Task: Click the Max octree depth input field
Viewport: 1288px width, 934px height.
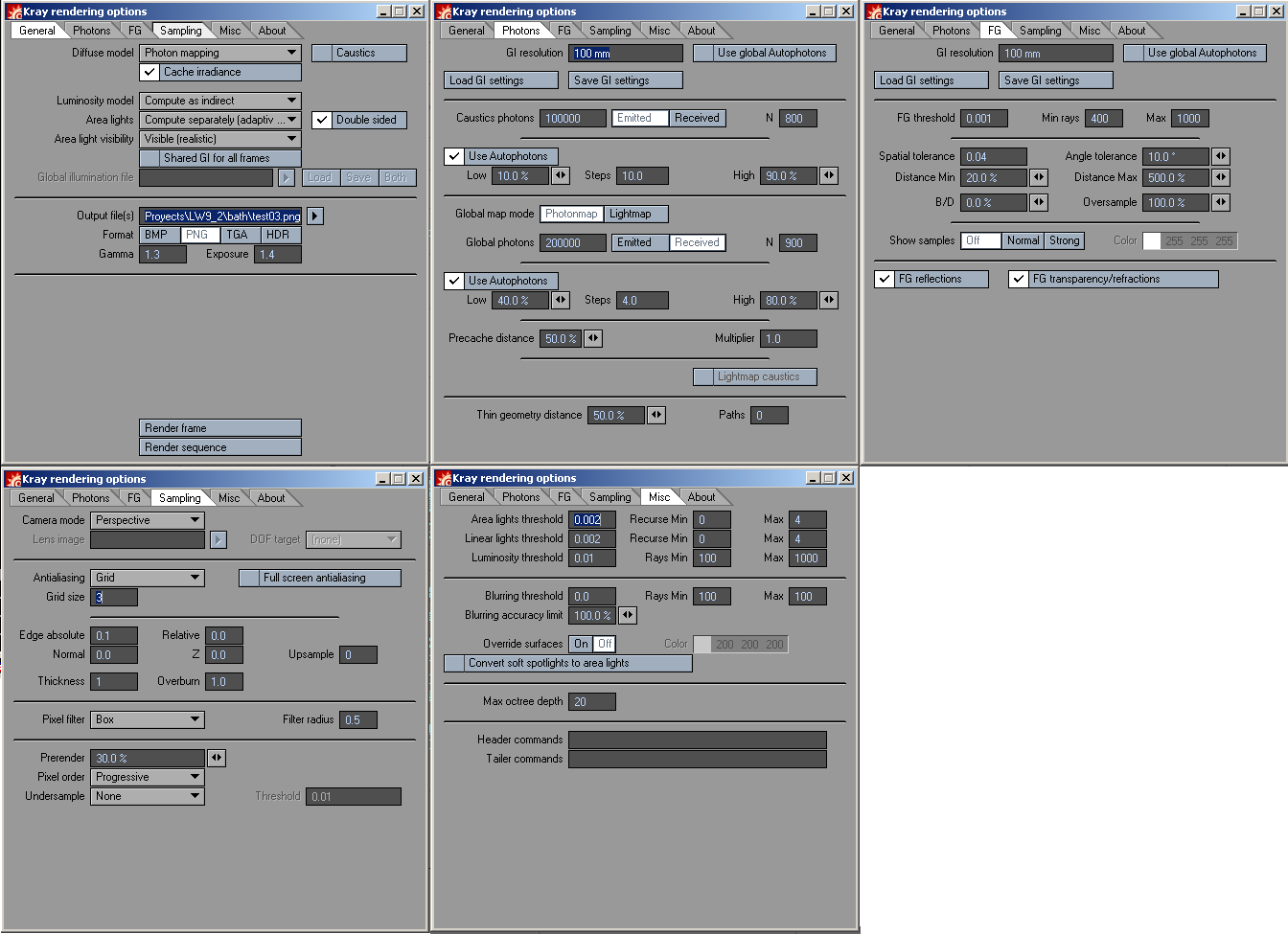Action: coord(592,701)
